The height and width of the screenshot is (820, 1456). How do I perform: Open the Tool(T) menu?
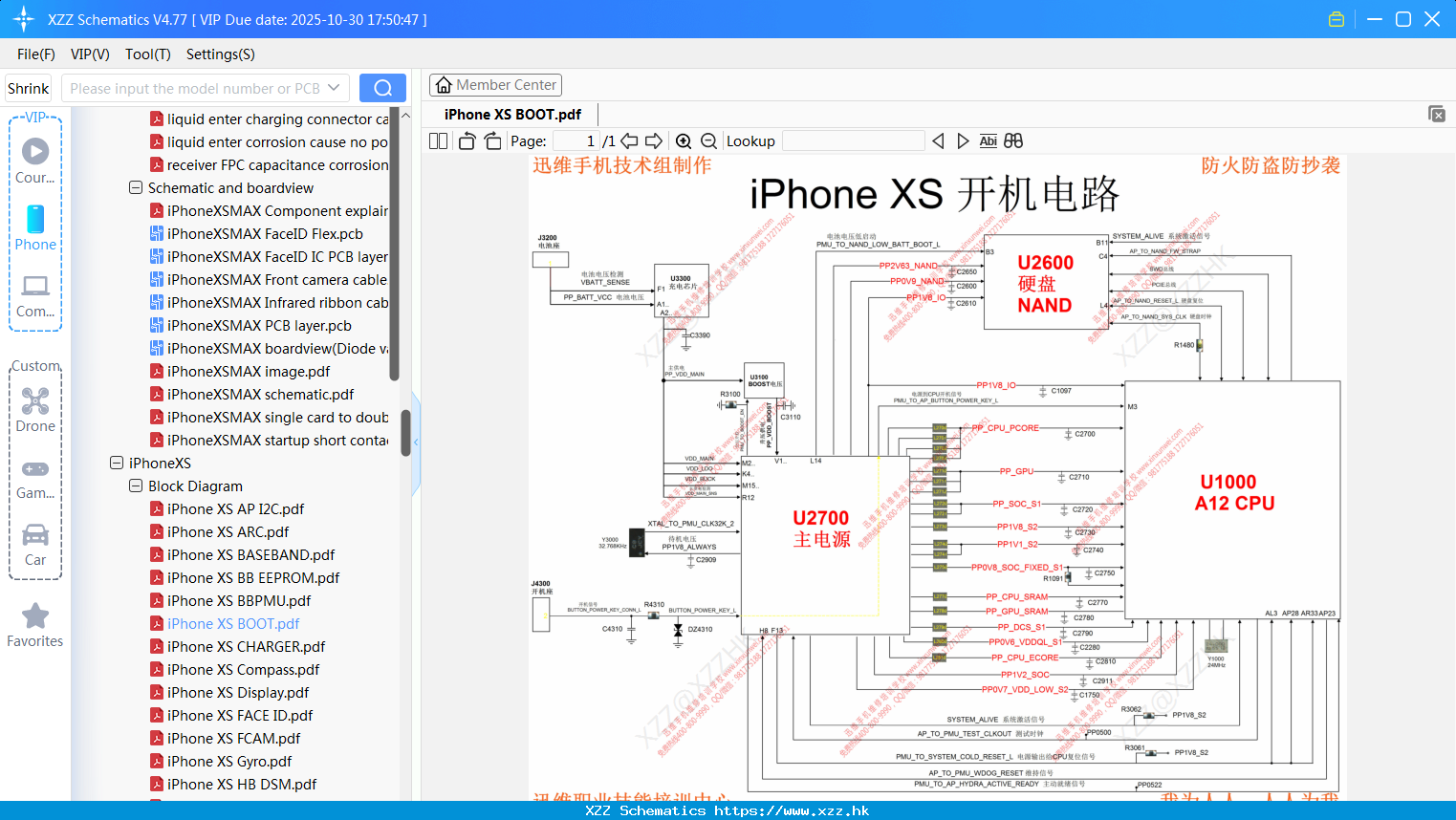click(x=148, y=54)
